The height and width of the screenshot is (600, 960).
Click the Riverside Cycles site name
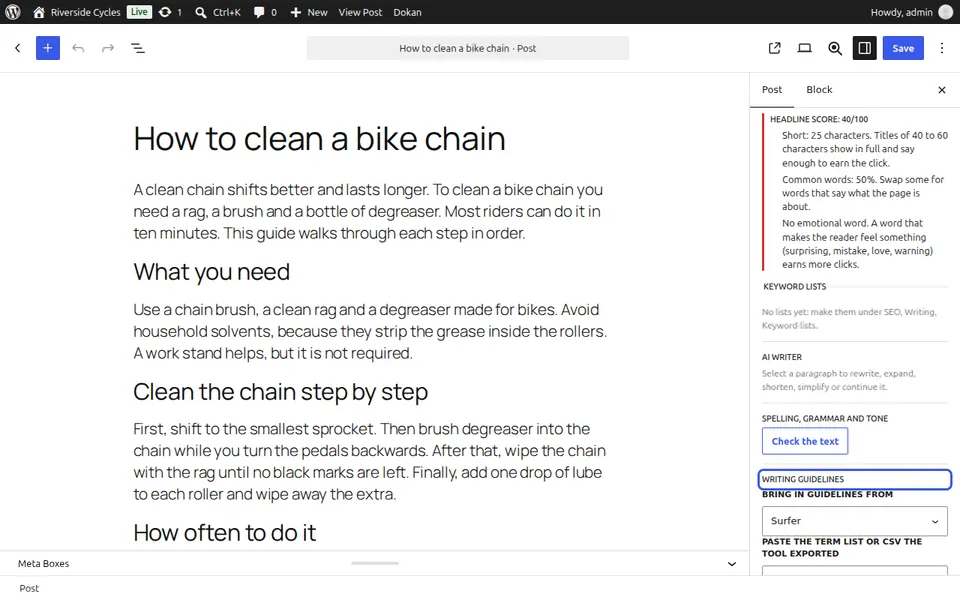click(86, 12)
